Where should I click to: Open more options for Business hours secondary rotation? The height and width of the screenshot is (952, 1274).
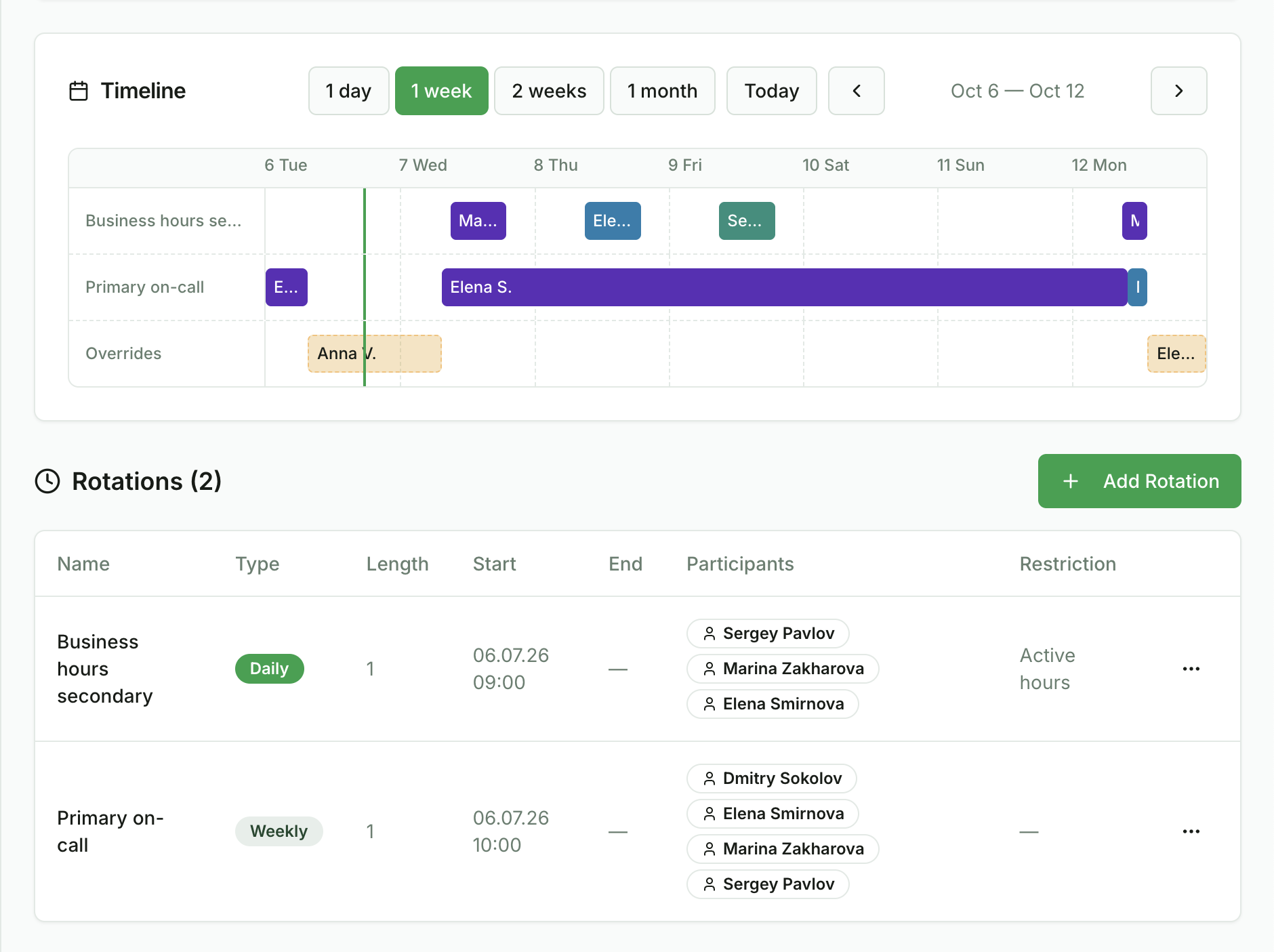[1191, 669]
